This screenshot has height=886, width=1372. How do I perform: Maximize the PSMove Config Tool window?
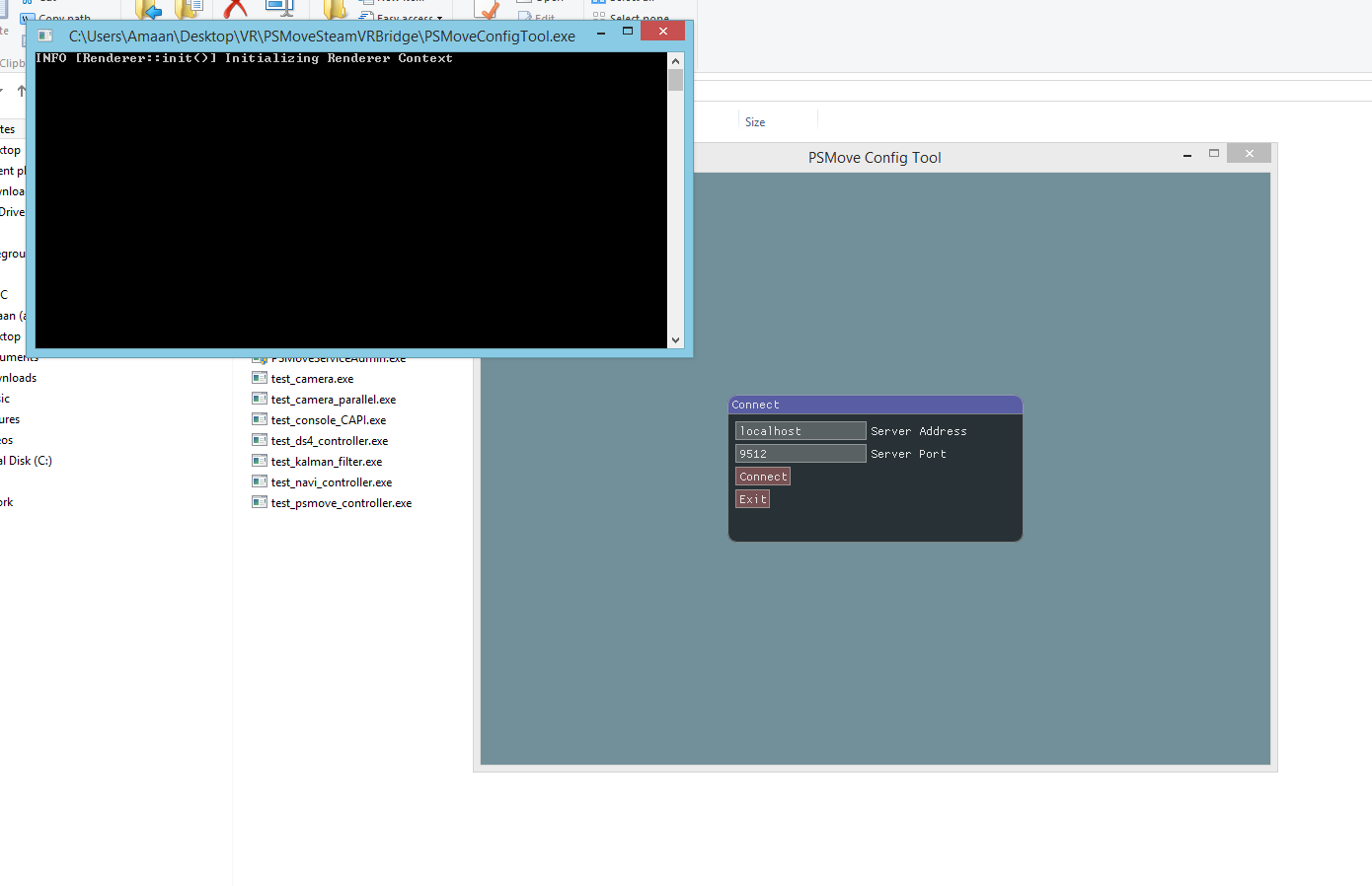point(1214,154)
